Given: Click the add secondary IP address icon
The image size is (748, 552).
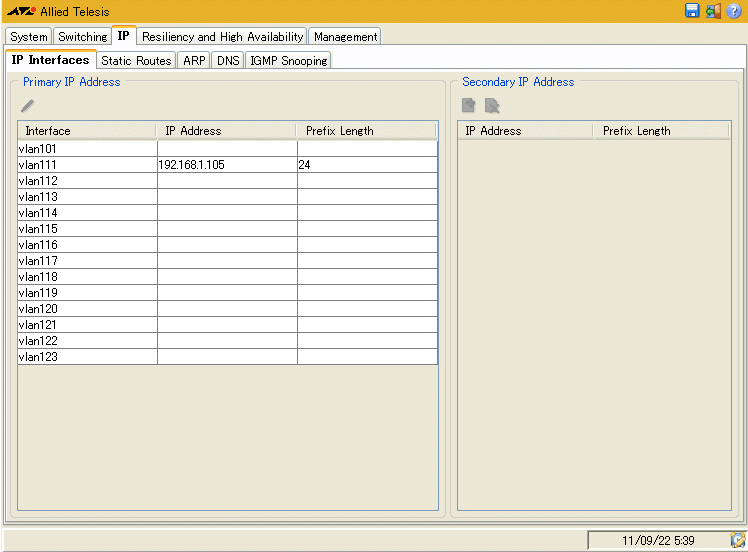Looking at the screenshot, I should point(468,105).
